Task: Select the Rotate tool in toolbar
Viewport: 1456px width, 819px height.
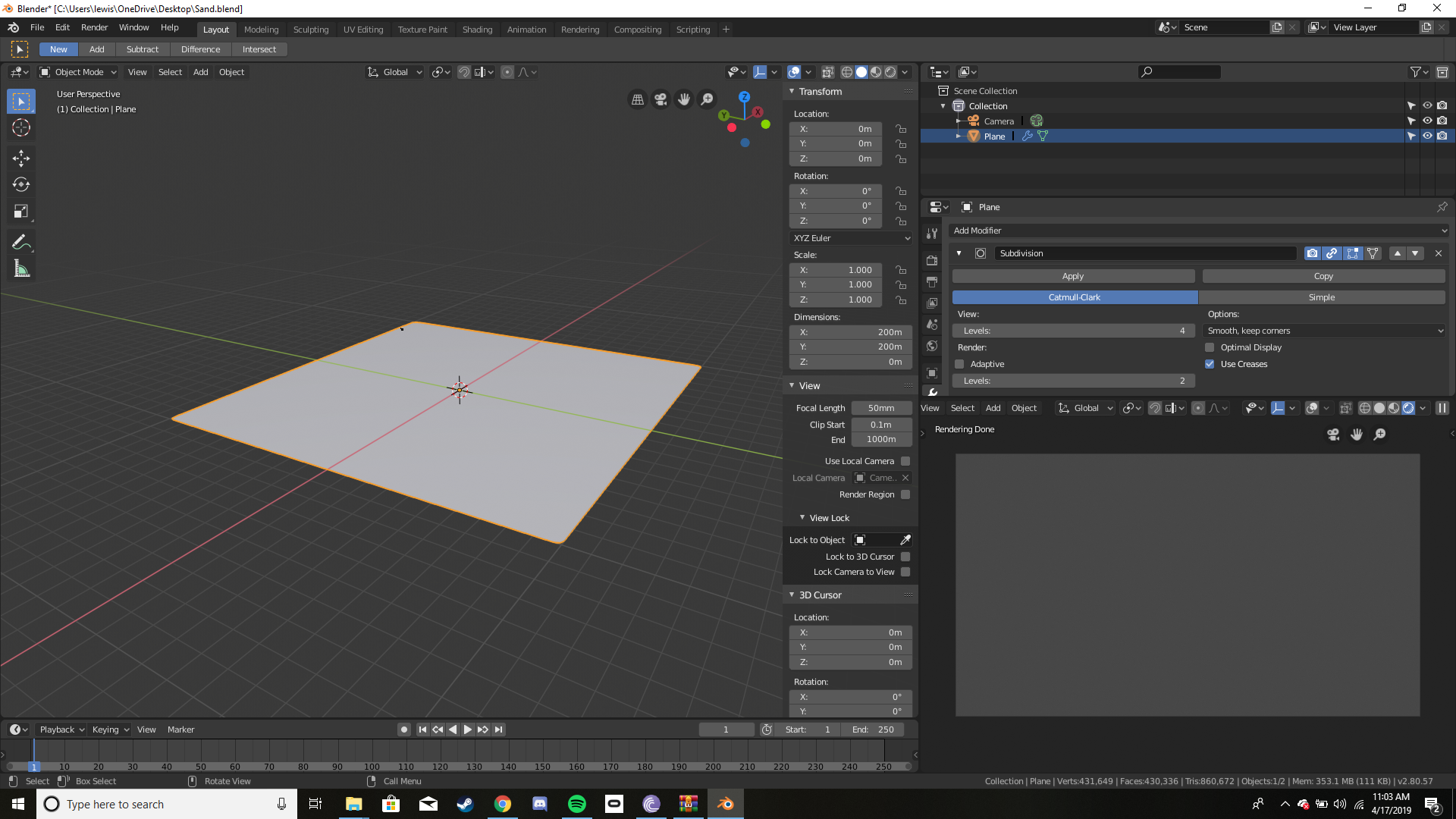Action: (21, 184)
